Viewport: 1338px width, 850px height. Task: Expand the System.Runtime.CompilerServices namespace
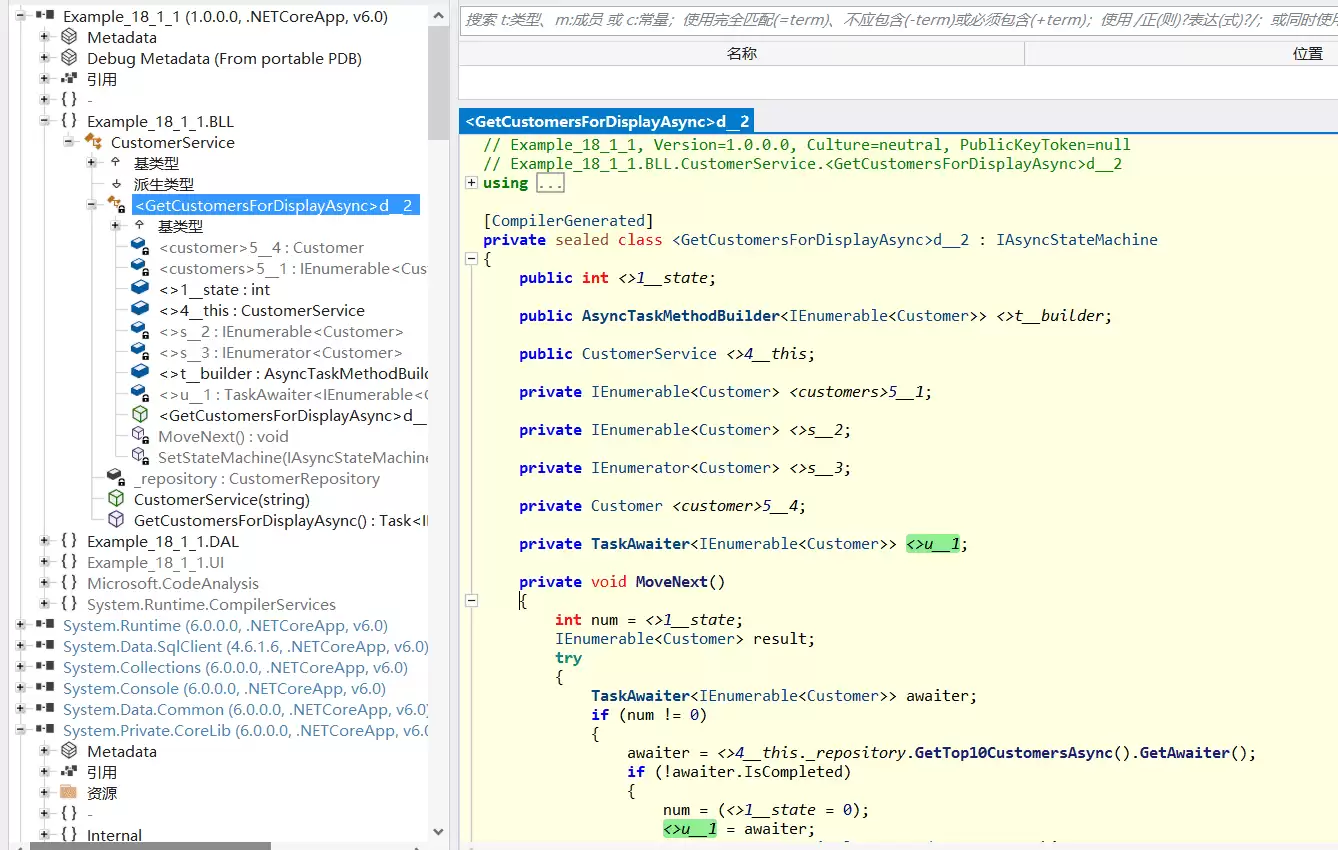44,604
